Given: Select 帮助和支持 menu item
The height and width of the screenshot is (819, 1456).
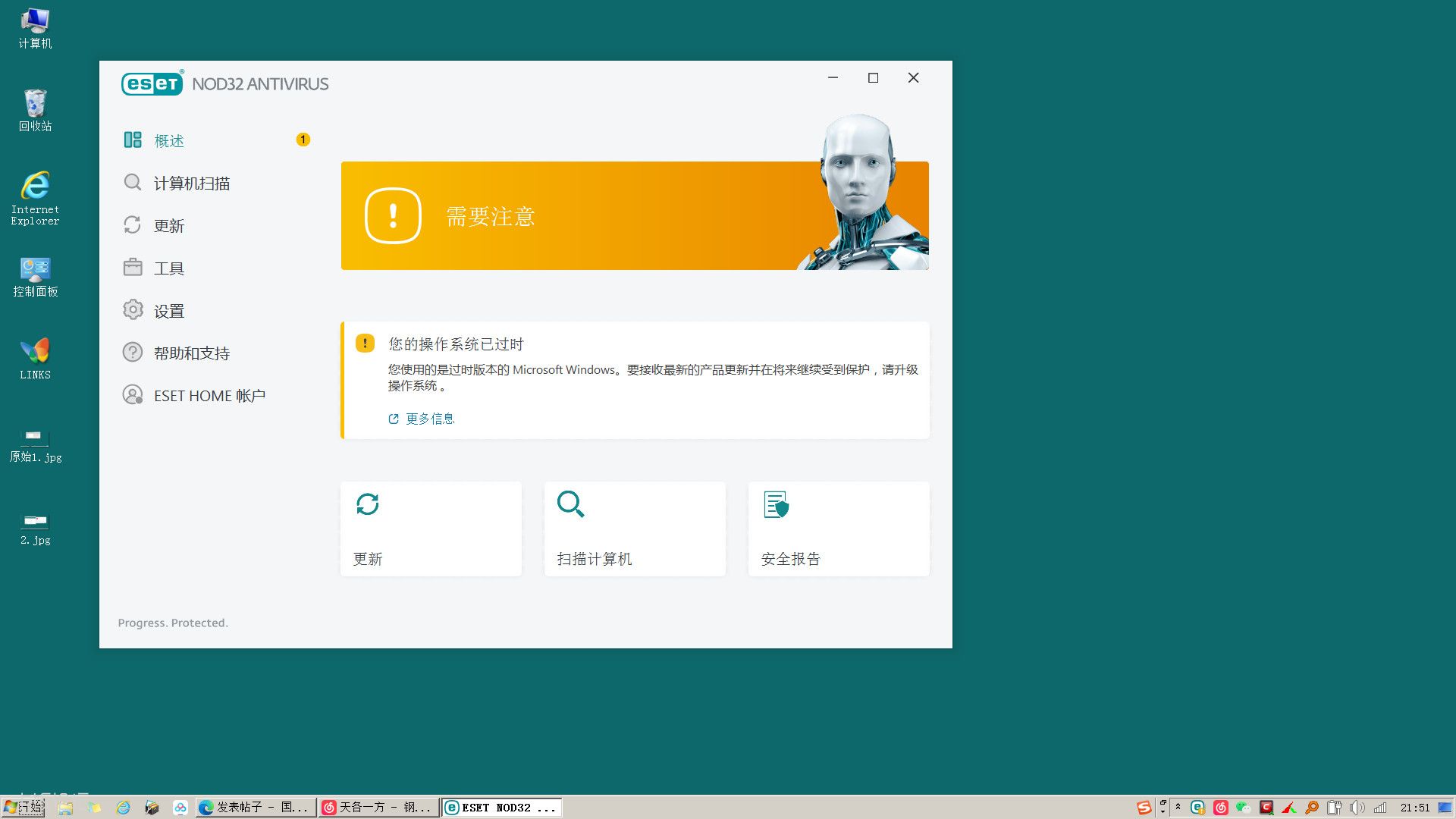Looking at the screenshot, I should 192,353.
